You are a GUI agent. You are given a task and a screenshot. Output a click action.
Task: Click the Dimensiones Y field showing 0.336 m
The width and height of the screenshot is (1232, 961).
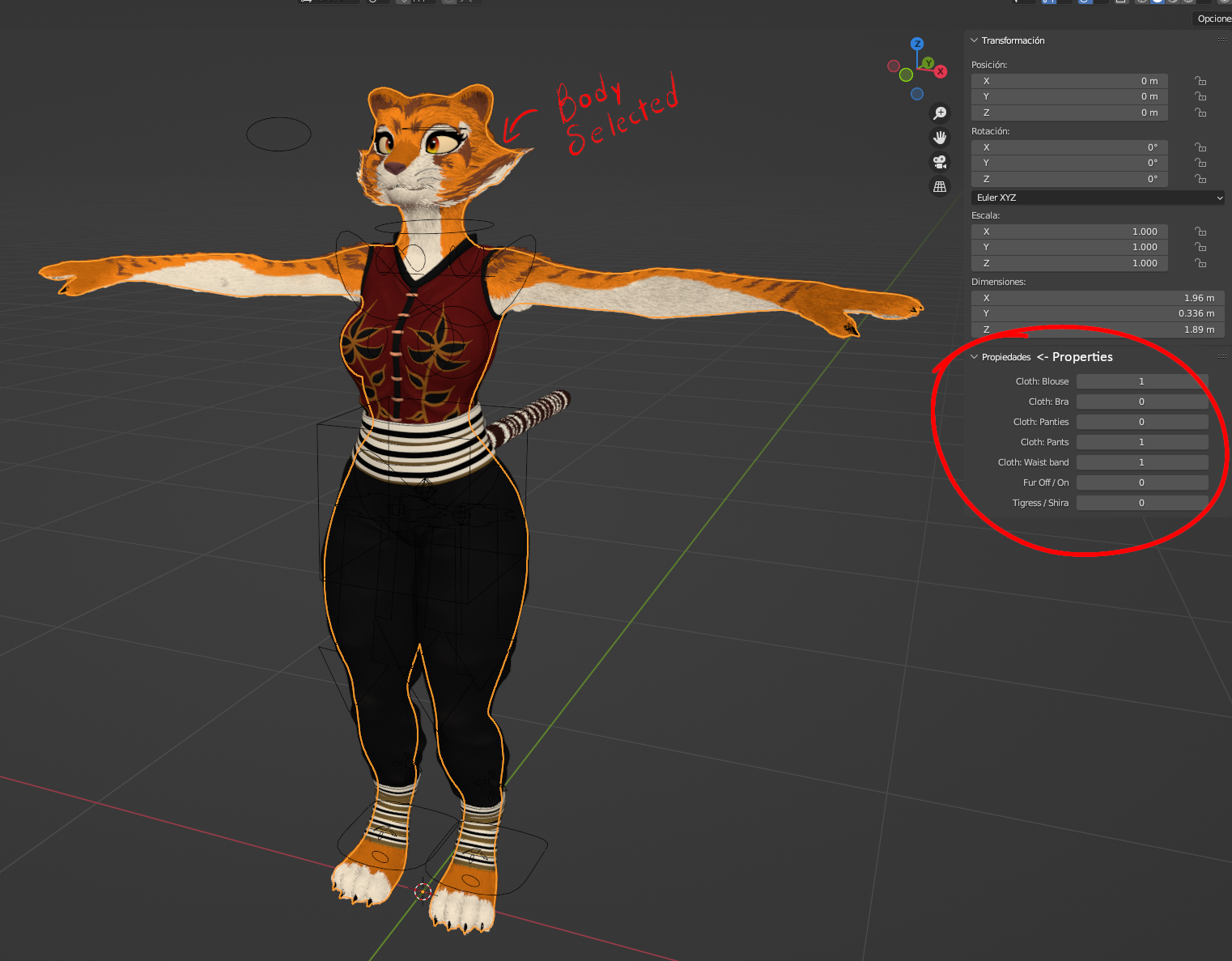[1098, 313]
